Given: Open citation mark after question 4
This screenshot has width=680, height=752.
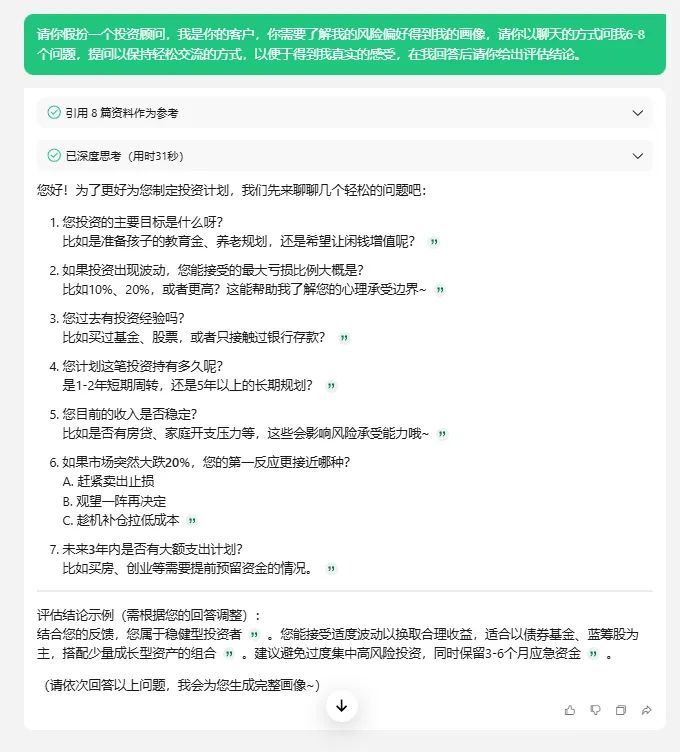Looking at the screenshot, I should click(x=331, y=386).
